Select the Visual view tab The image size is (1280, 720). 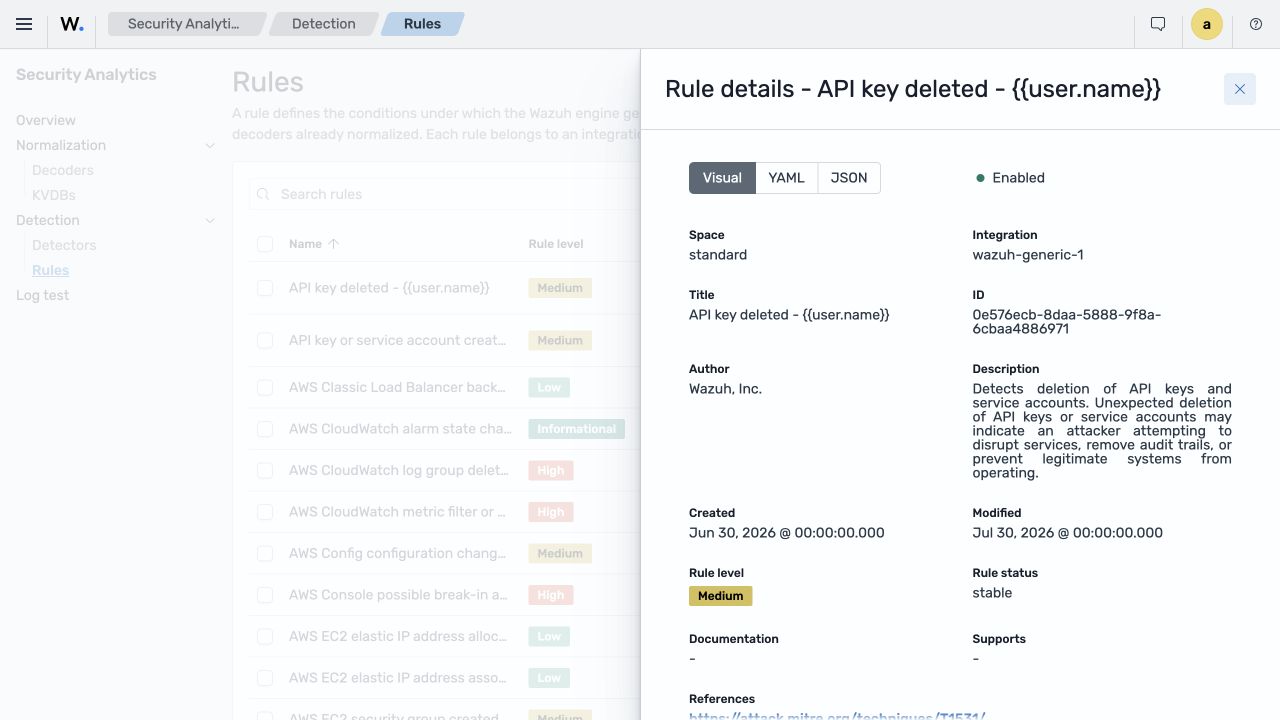[x=722, y=178]
